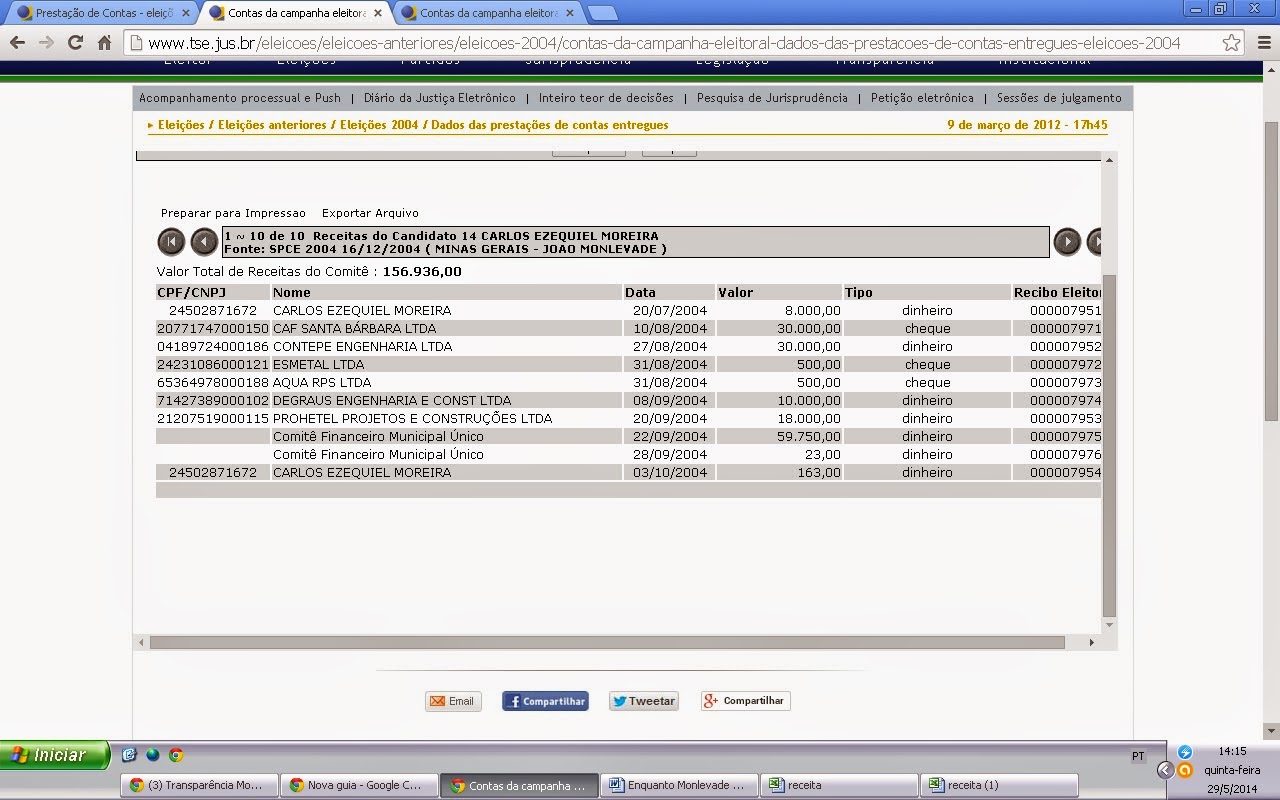Close the Prestação de Contas tab
Image resolution: width=1280 pixels, height=800 pixels.
point(186,13)
